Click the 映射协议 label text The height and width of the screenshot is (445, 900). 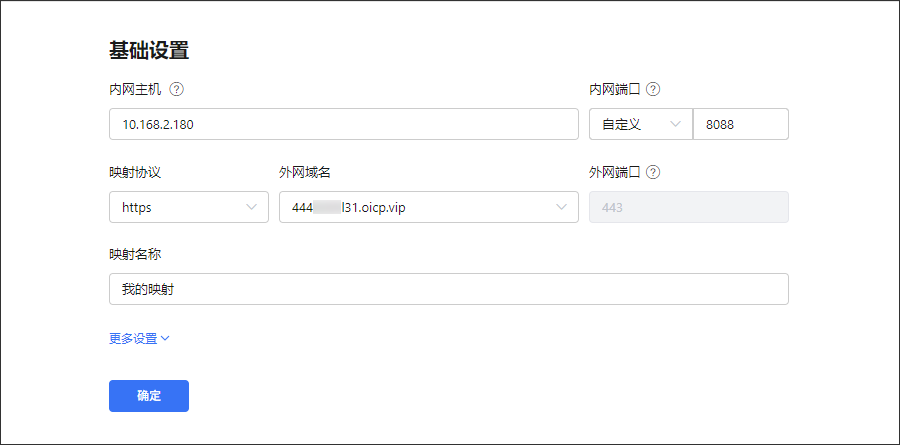(135, 172)
